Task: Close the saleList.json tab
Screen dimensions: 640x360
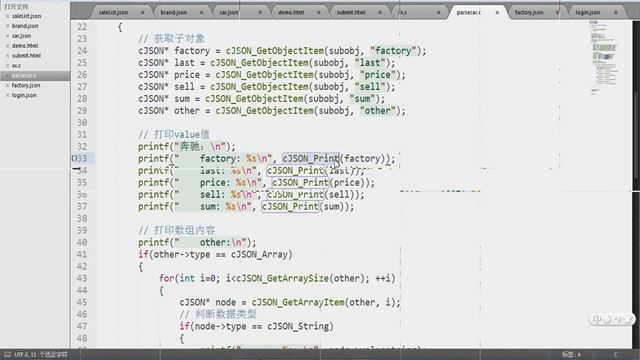Action: [x=142, y=13]
